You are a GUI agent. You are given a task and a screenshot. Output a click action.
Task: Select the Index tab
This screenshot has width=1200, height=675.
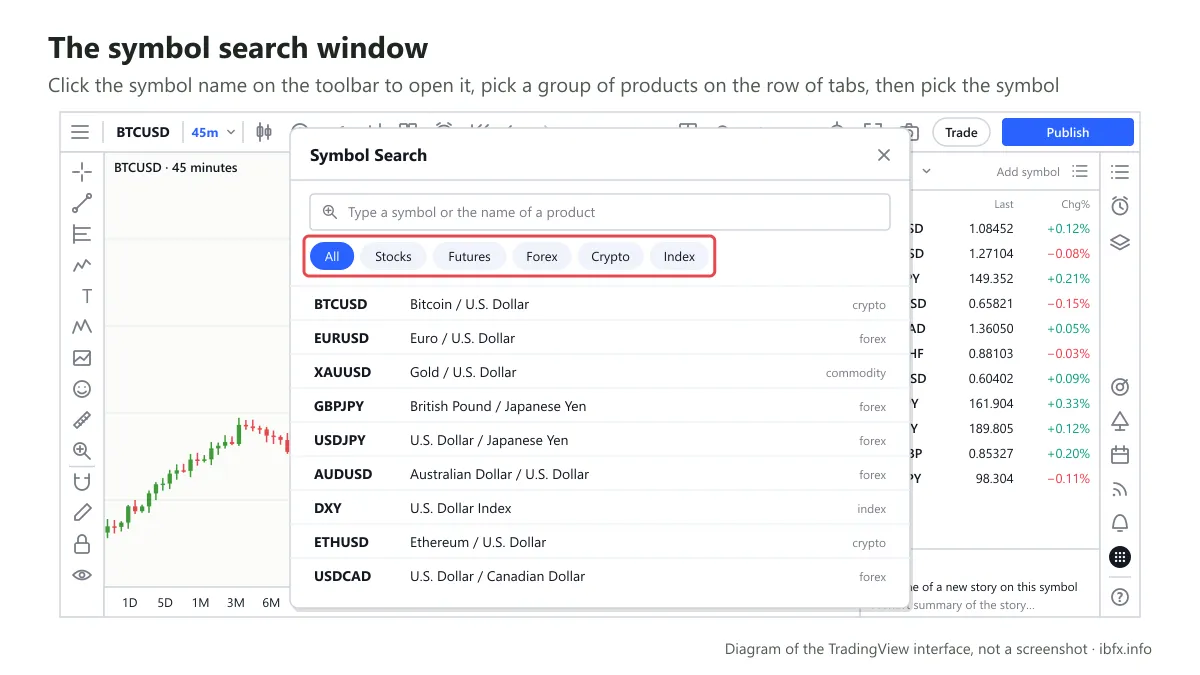(679, 257)
